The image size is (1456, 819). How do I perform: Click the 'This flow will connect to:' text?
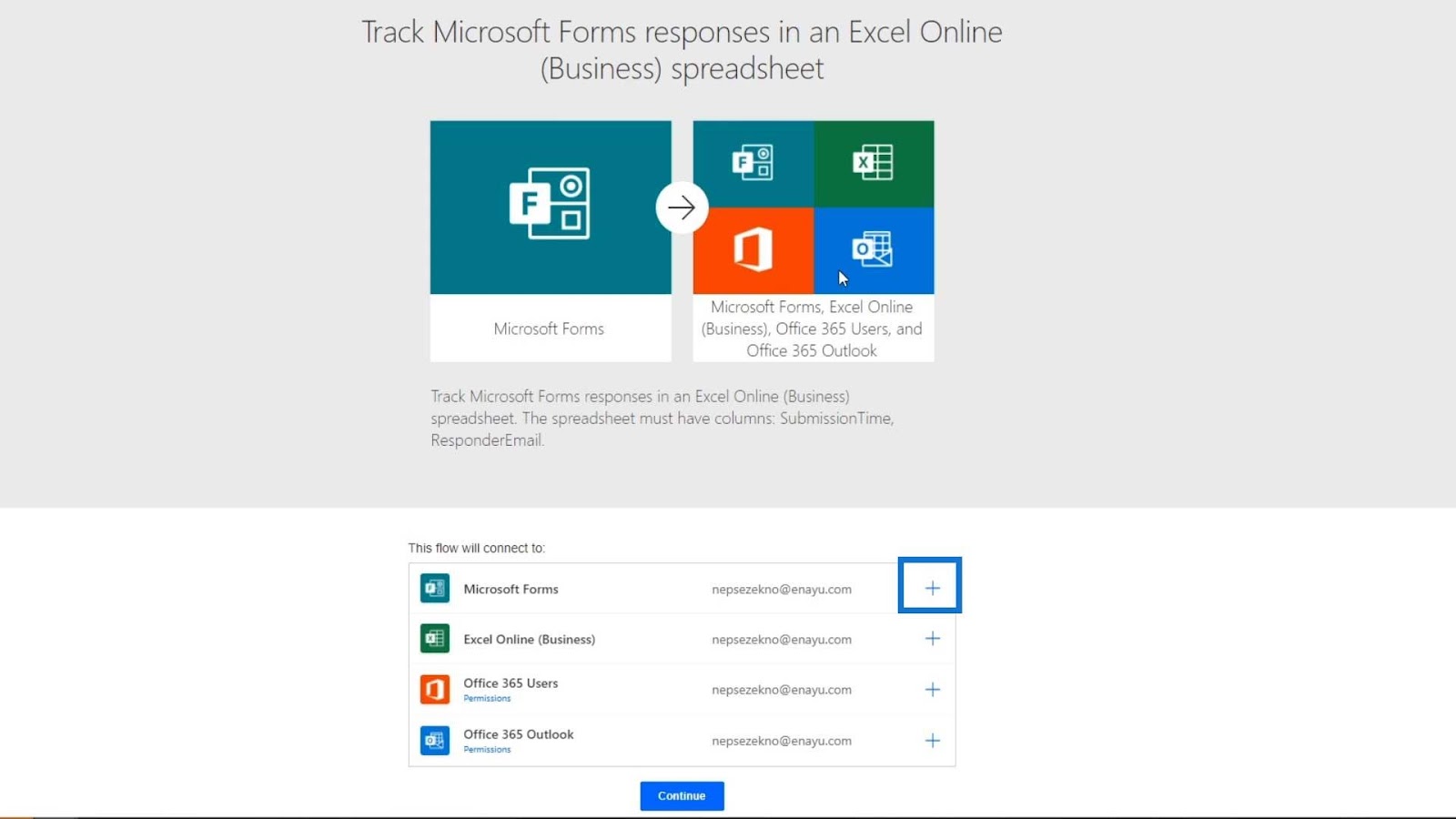click(x=476, y=548)
